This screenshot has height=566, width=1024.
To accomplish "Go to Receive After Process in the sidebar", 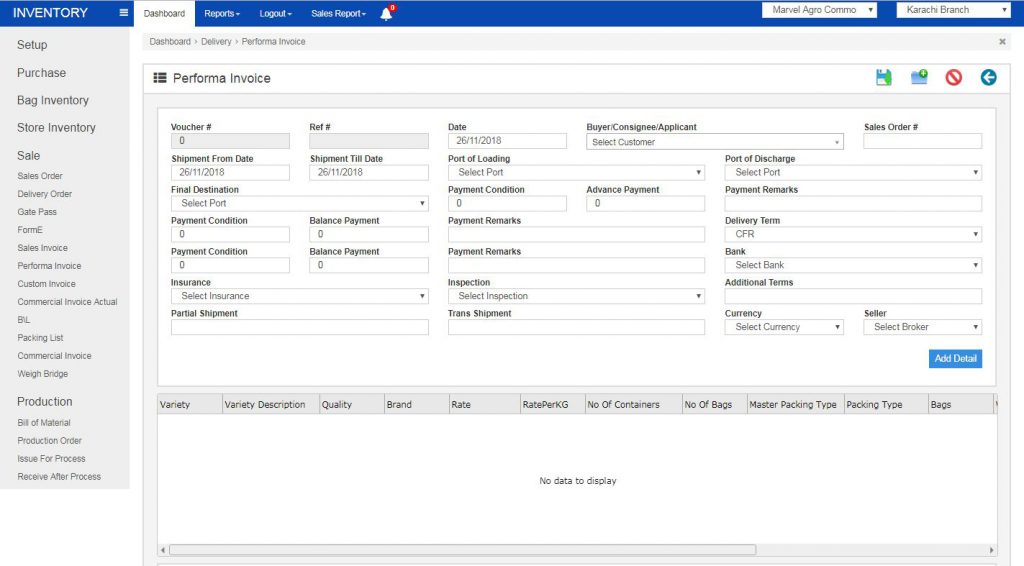I will click(x=59, y=477).
